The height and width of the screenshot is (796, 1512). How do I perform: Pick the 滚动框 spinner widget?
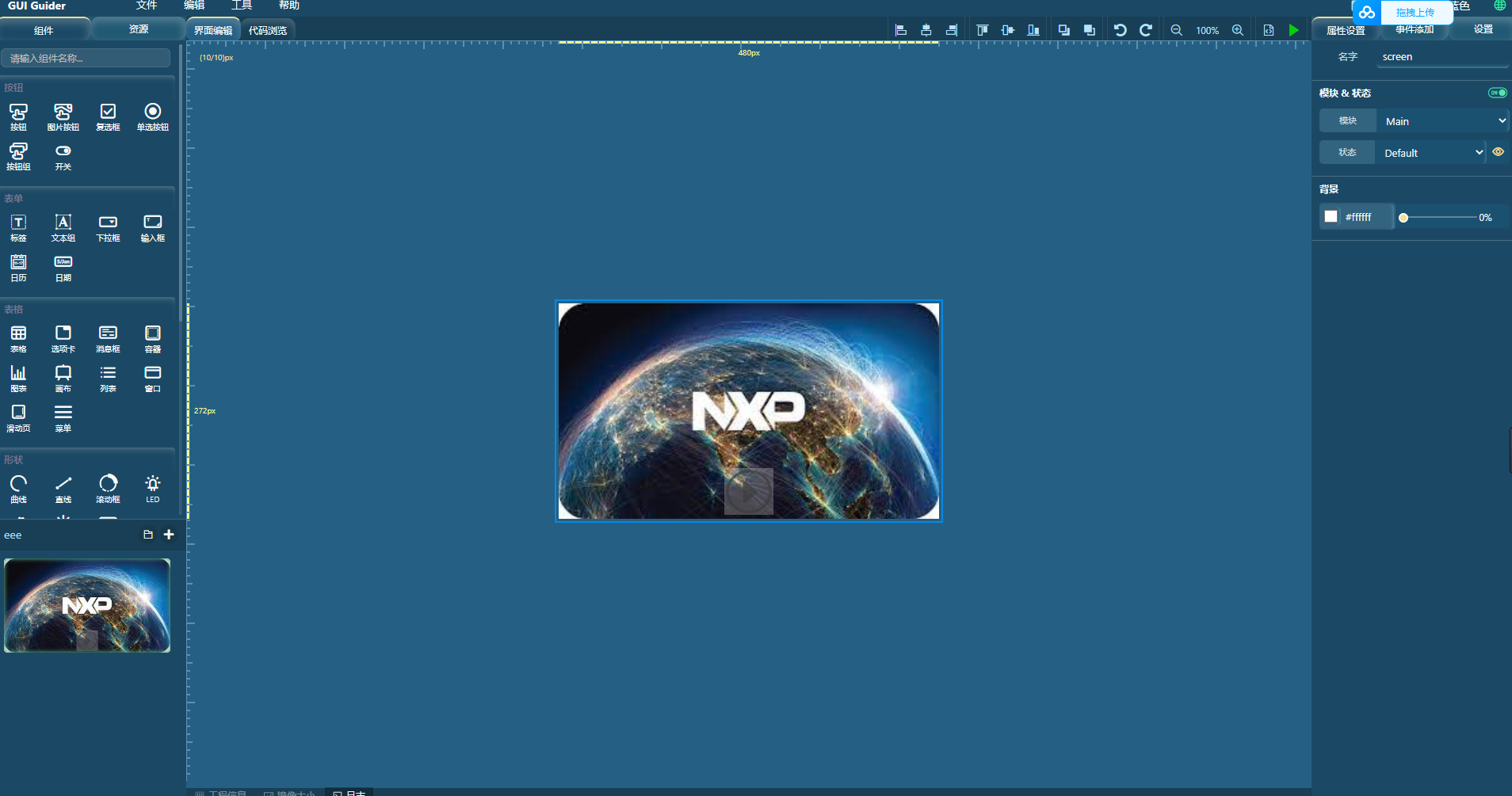(x=108, y=489)
